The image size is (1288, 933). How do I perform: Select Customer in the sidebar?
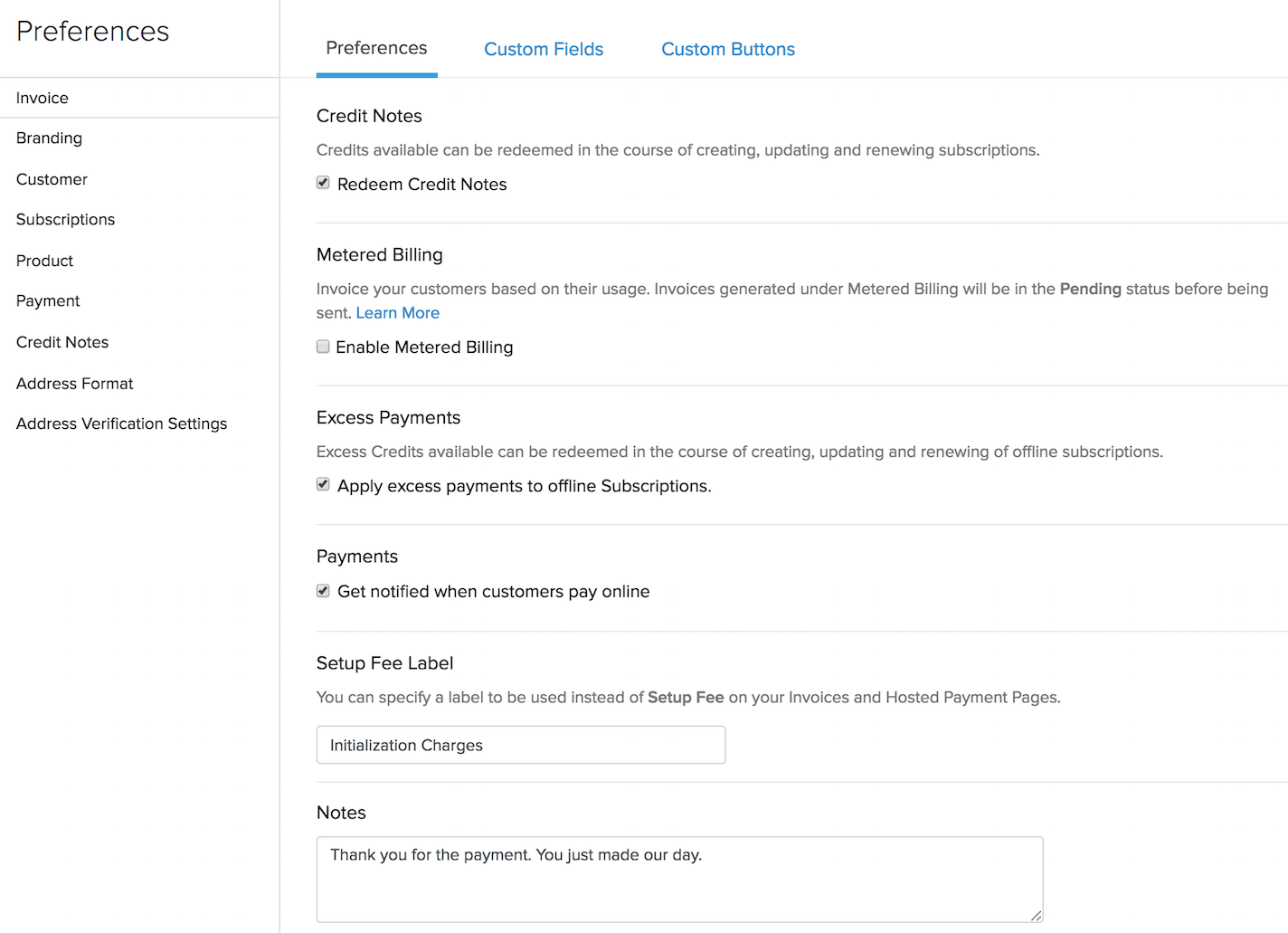(52, 179)
